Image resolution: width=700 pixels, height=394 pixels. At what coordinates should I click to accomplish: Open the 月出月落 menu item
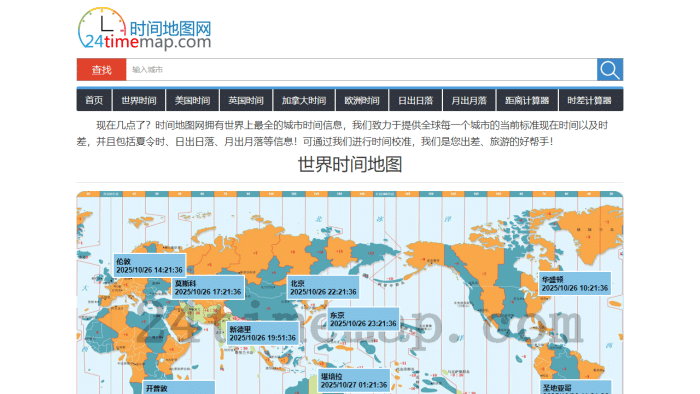point(469,100)
